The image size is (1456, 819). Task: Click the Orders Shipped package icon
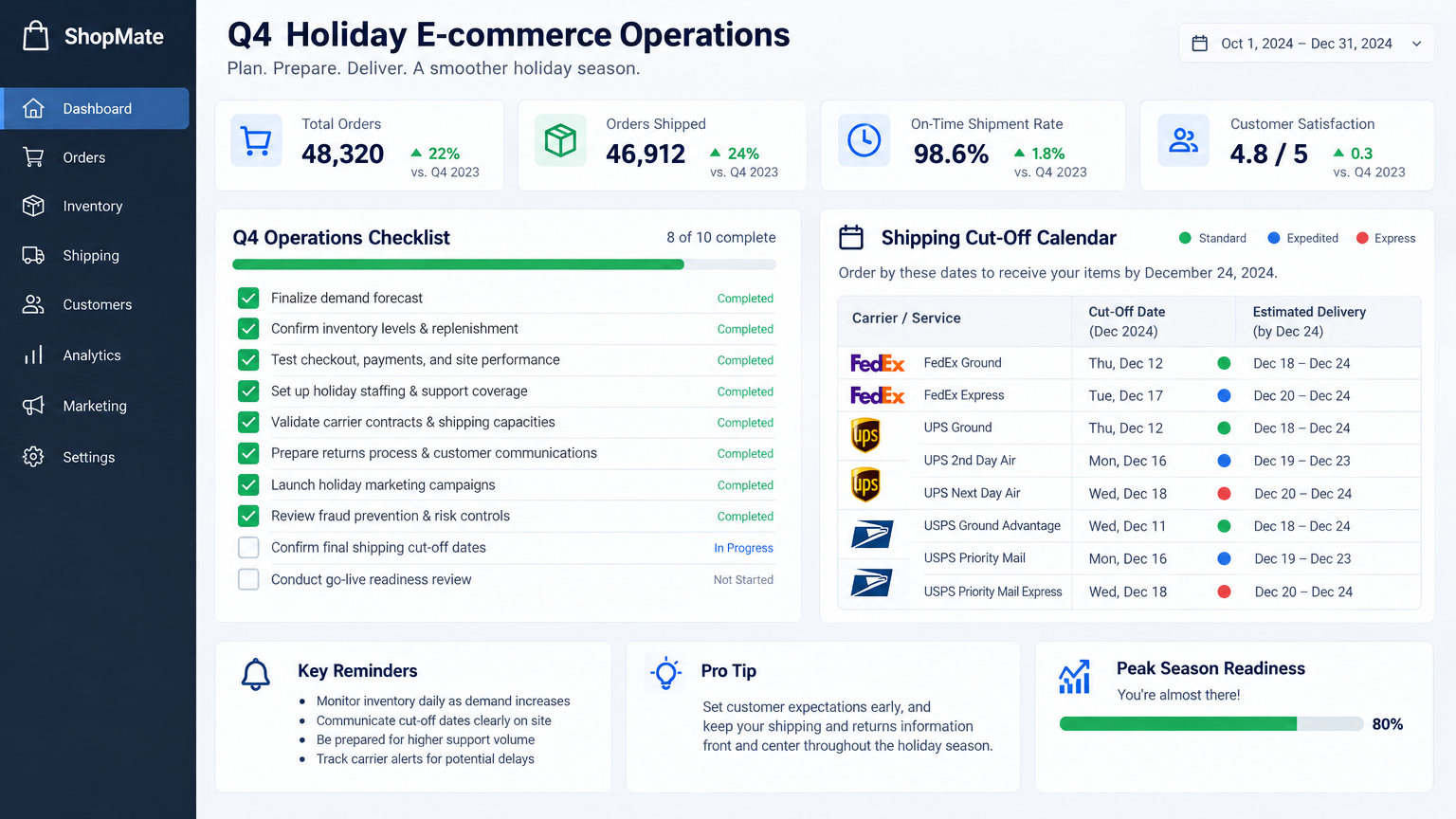click(560, 140)
